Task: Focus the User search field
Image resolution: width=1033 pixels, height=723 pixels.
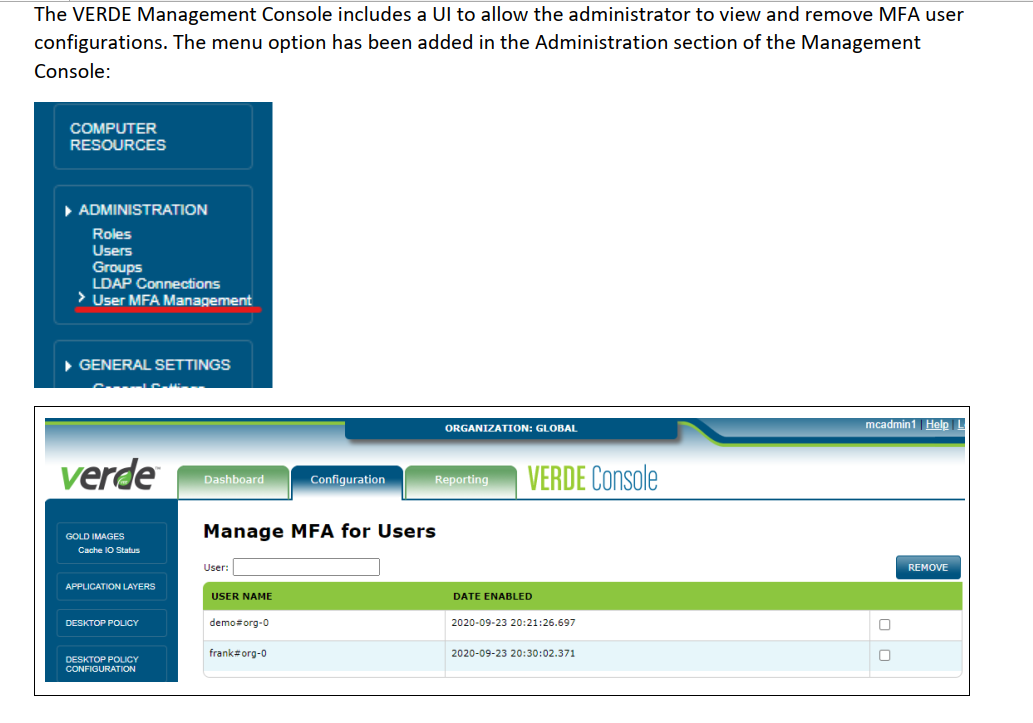Action: pyautogui.click(x=306, y=567)
